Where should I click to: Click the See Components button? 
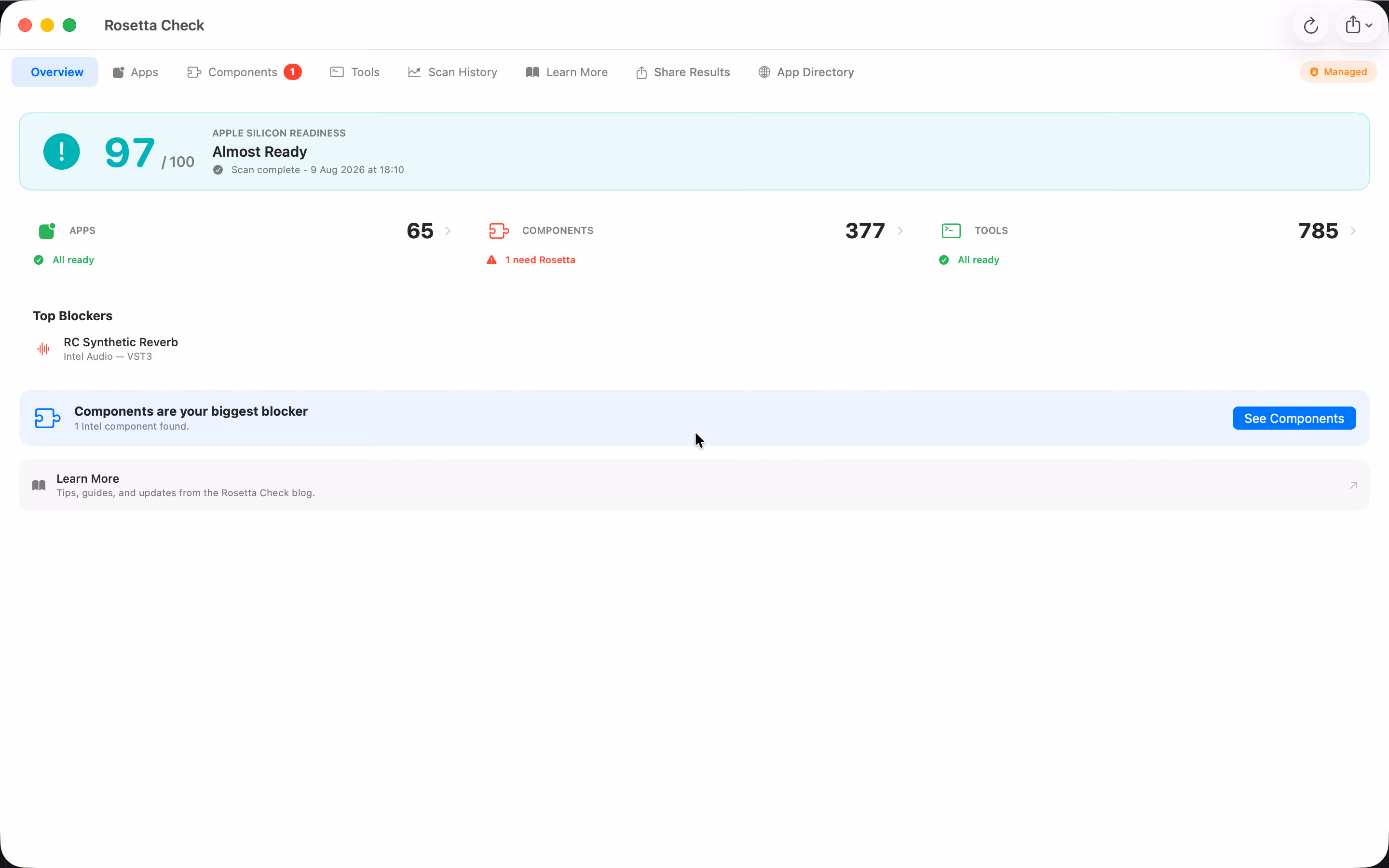1294,419
